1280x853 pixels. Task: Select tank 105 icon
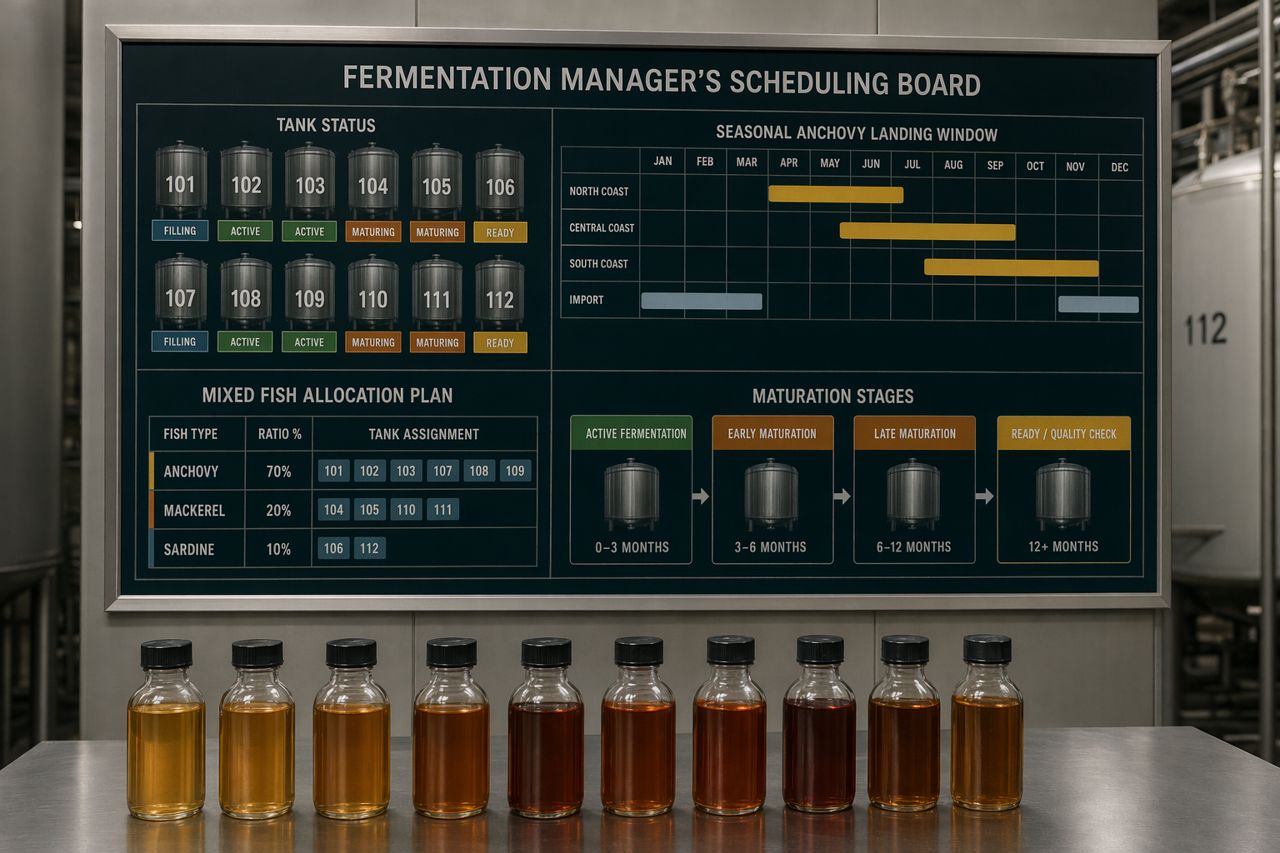point(437,180)
